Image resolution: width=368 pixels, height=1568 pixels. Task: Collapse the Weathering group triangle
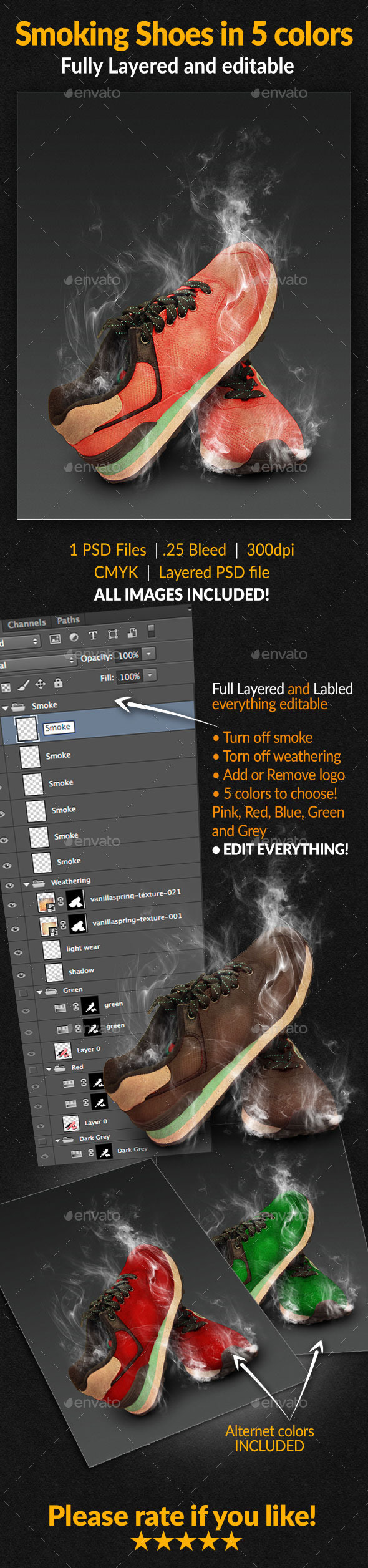[x=27, y=884]
